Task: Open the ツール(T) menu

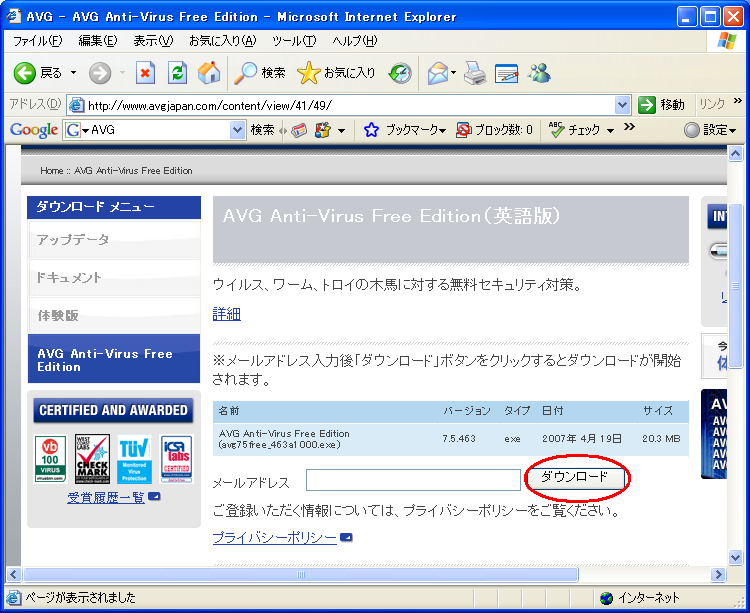Action: pyautogui.click(x=294, y=41)
